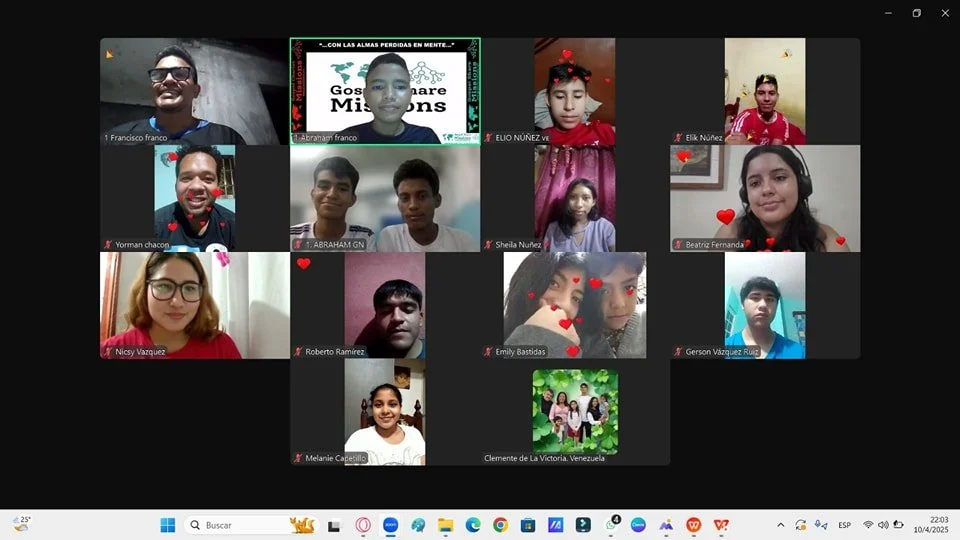Select Gerson Vázquez Ruiz's video tile
The height and width of the screenshot is (540, 960).
pos(765,306)
